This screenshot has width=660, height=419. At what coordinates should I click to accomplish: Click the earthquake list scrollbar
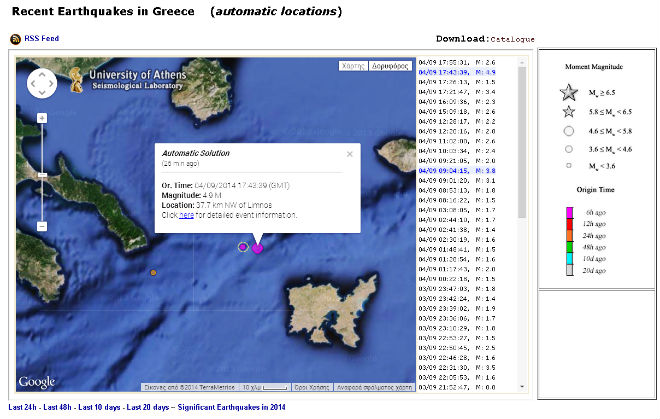coord(521,140)
